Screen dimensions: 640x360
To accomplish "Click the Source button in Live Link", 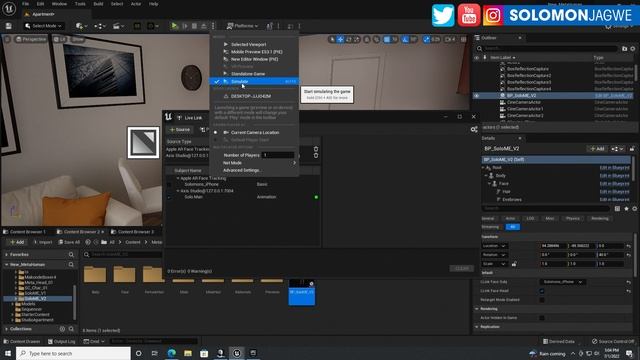I will (x=180, y=129).
